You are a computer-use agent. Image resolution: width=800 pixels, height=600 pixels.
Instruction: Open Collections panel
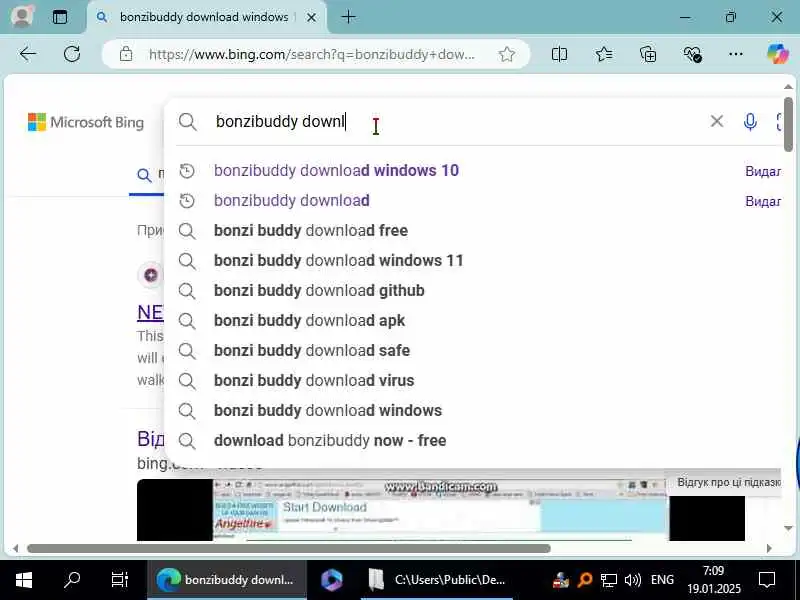(x=648, y=54)
